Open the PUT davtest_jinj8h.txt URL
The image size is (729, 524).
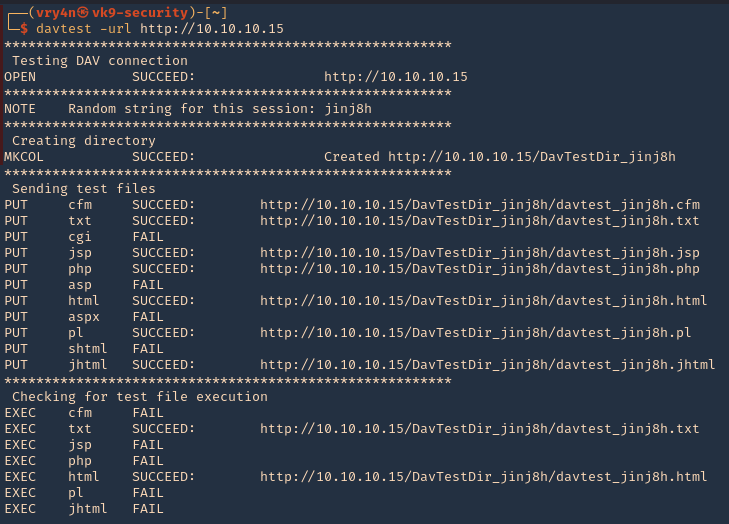(x=480, y=220)
